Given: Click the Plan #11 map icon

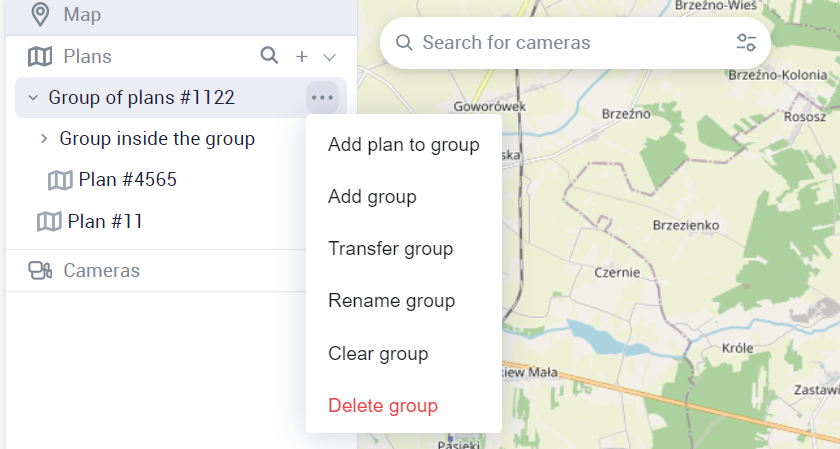Looking at the screenshot, I should [x=49, y=221].
